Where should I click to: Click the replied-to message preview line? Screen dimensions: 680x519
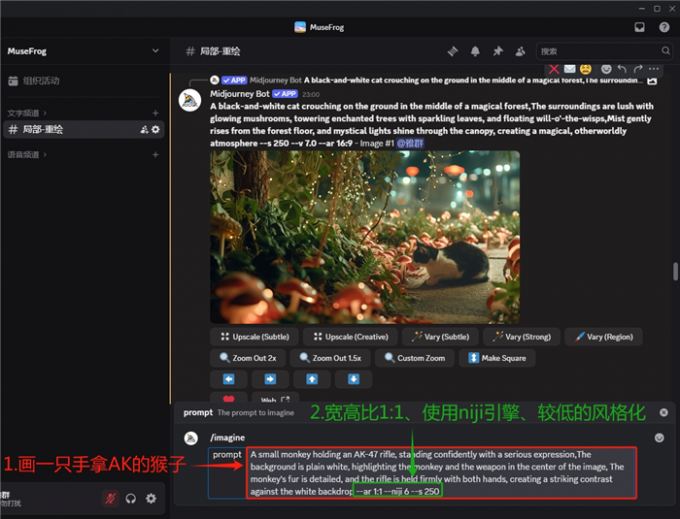pos(471,80)
